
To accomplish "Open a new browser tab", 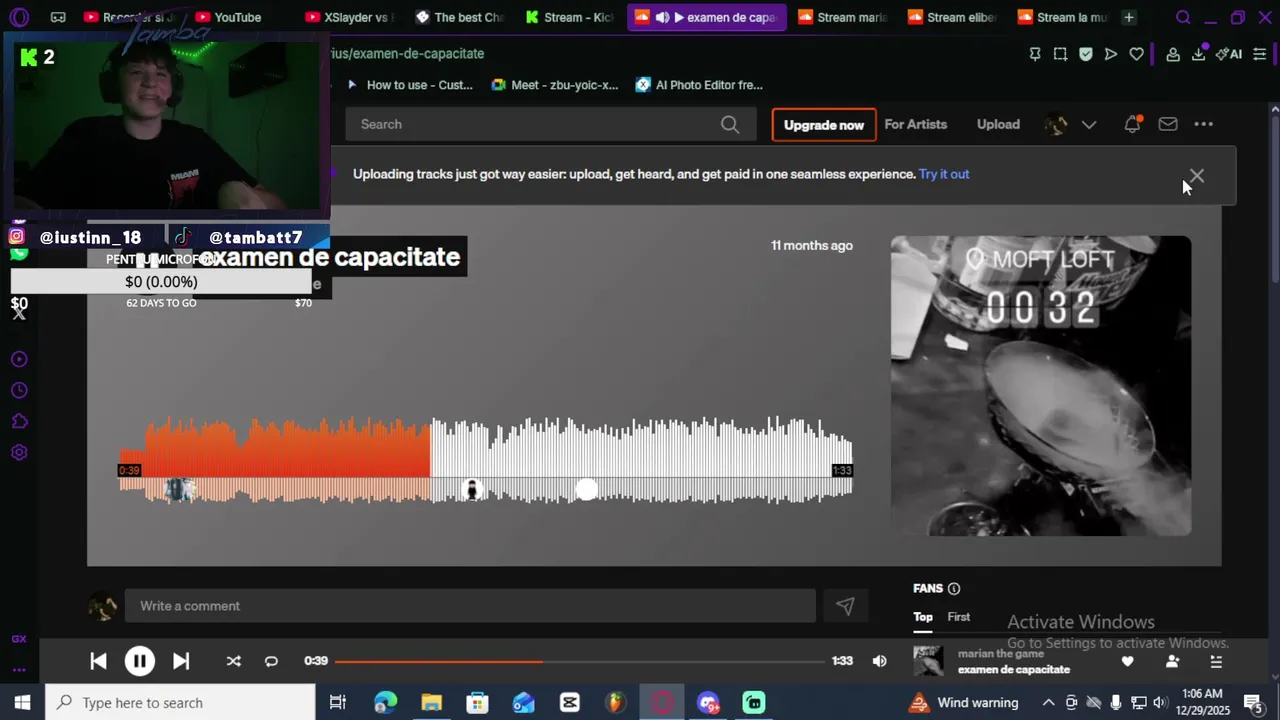I will click(1129, 17).
